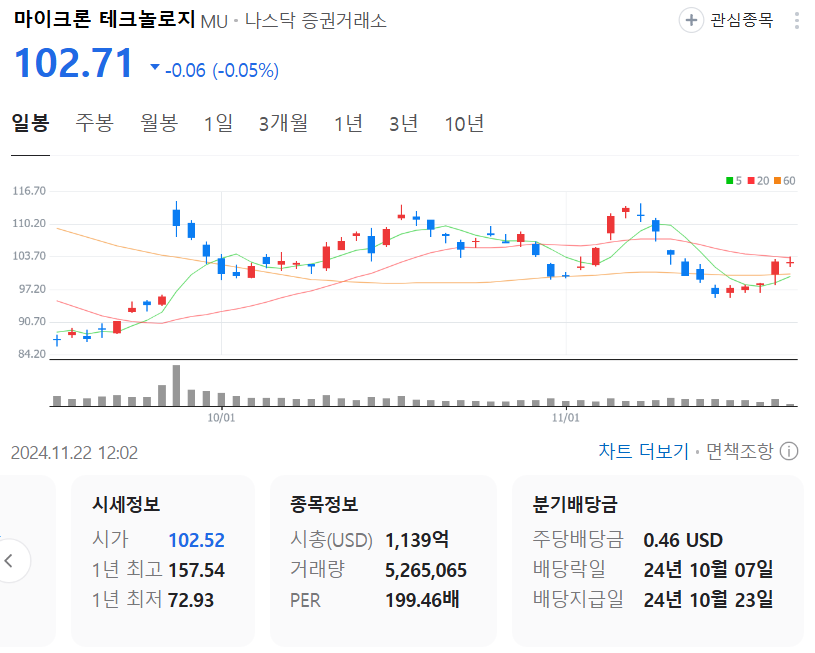
Task: Click the 1년 최저 value 72.93
Action: (x=191, y=600)
